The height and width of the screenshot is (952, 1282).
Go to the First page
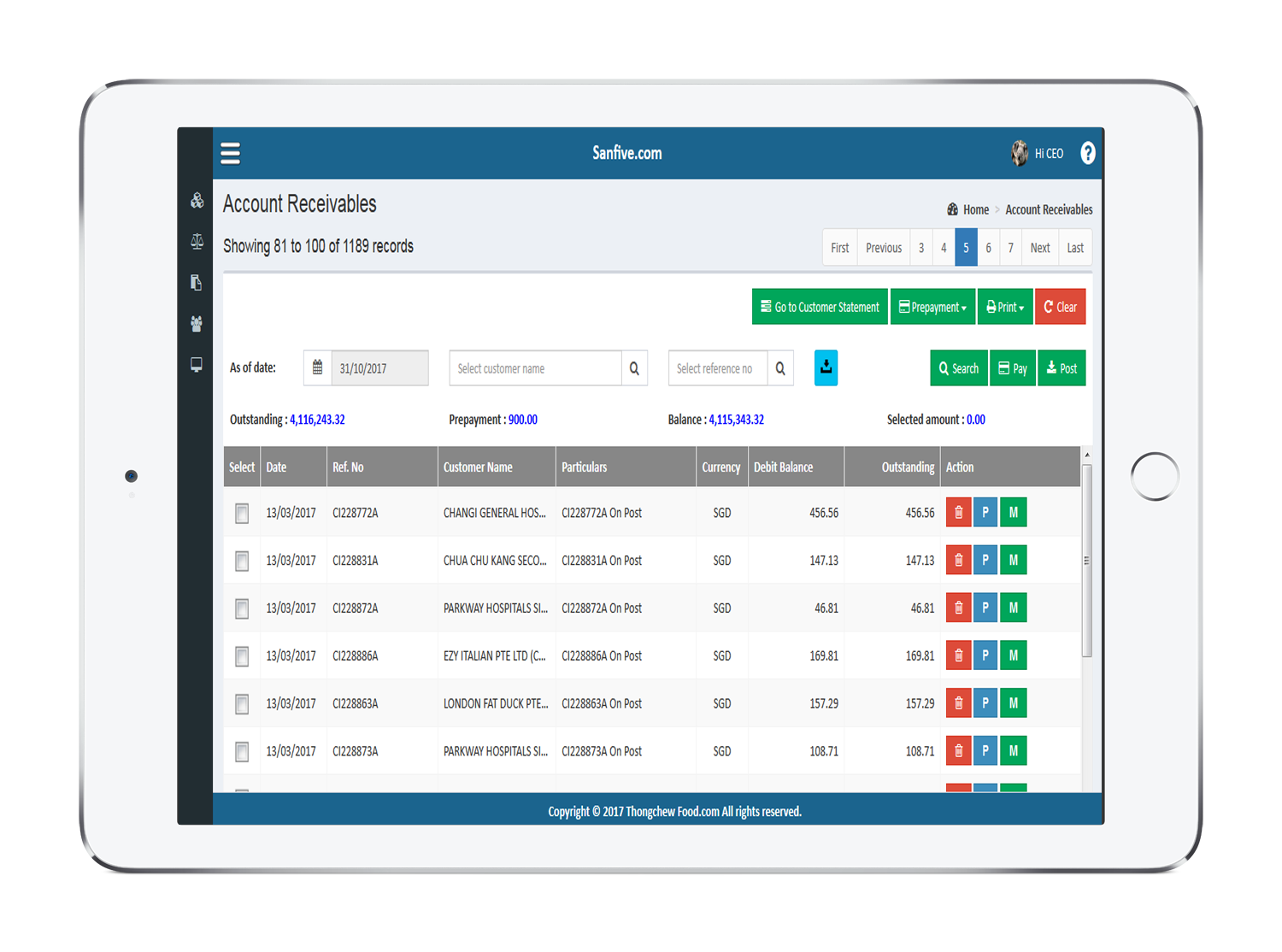[840, 248]
